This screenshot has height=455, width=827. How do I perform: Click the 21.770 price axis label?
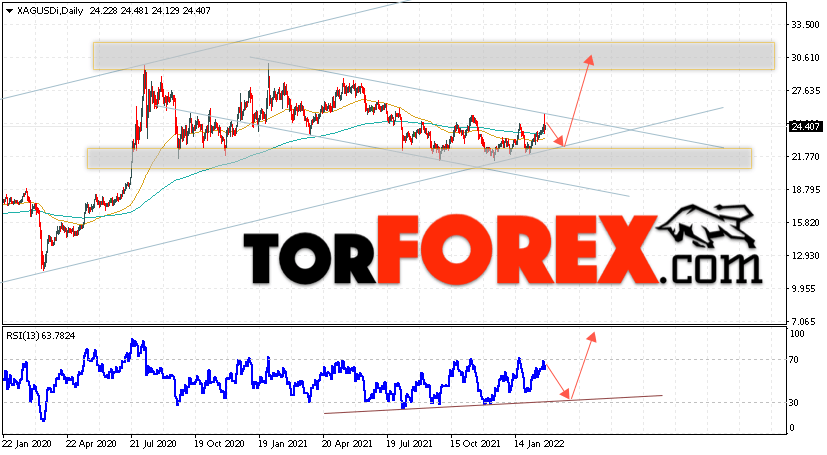[805, 157]
